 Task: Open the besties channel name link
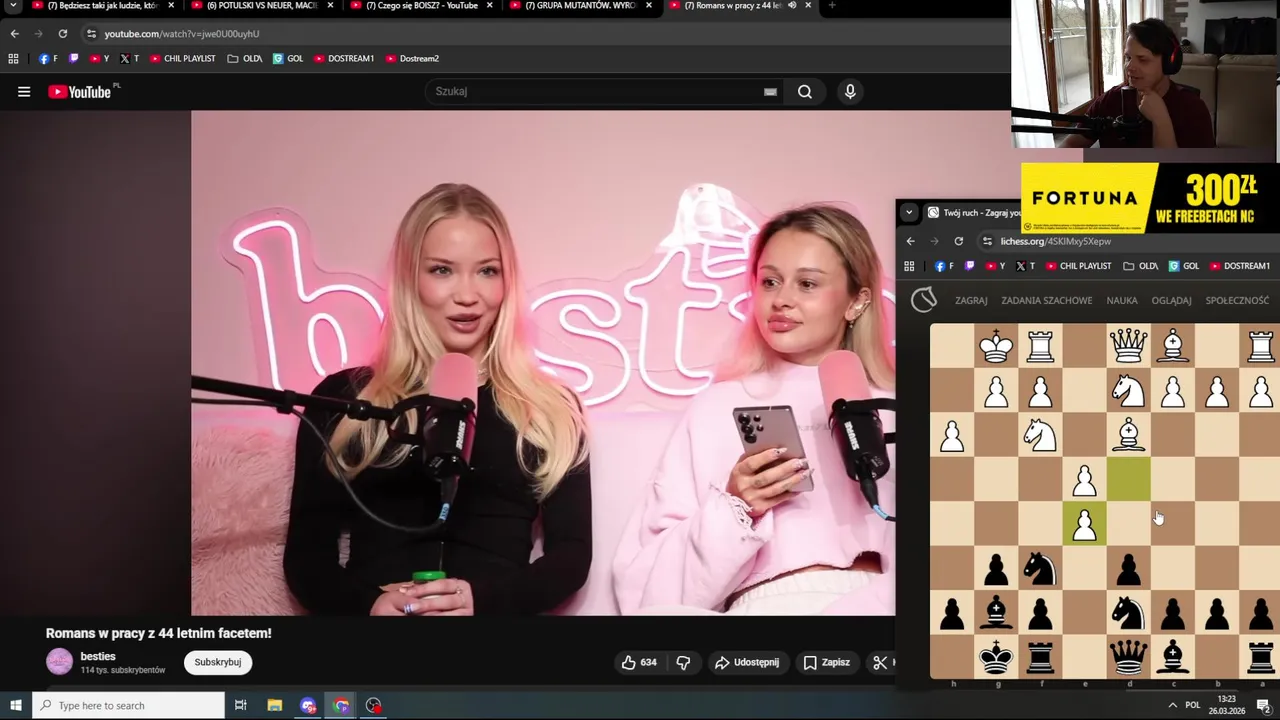(98, 656)
